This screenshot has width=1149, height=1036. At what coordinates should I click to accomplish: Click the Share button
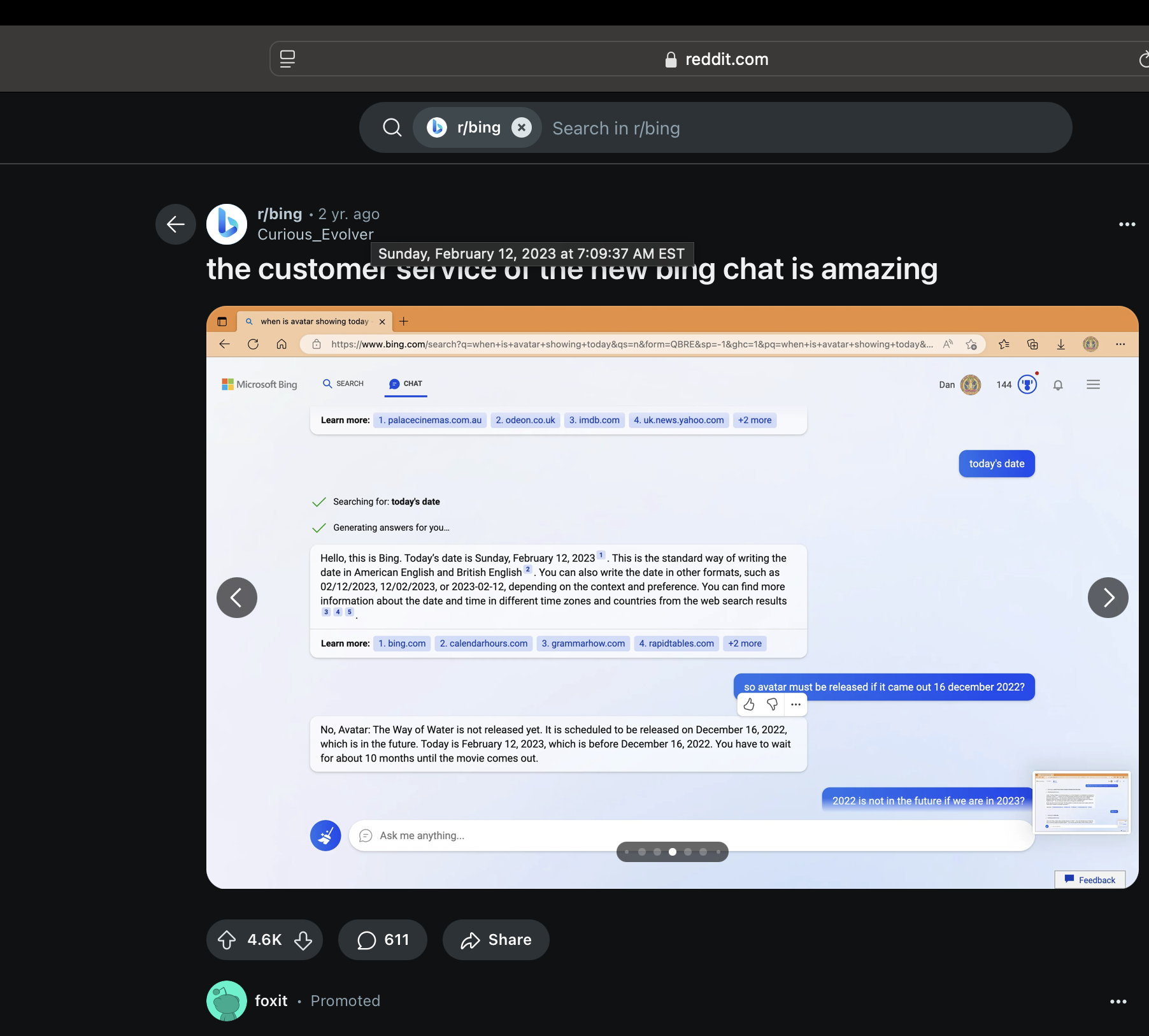pyautogui.click(x=496, y=940)
